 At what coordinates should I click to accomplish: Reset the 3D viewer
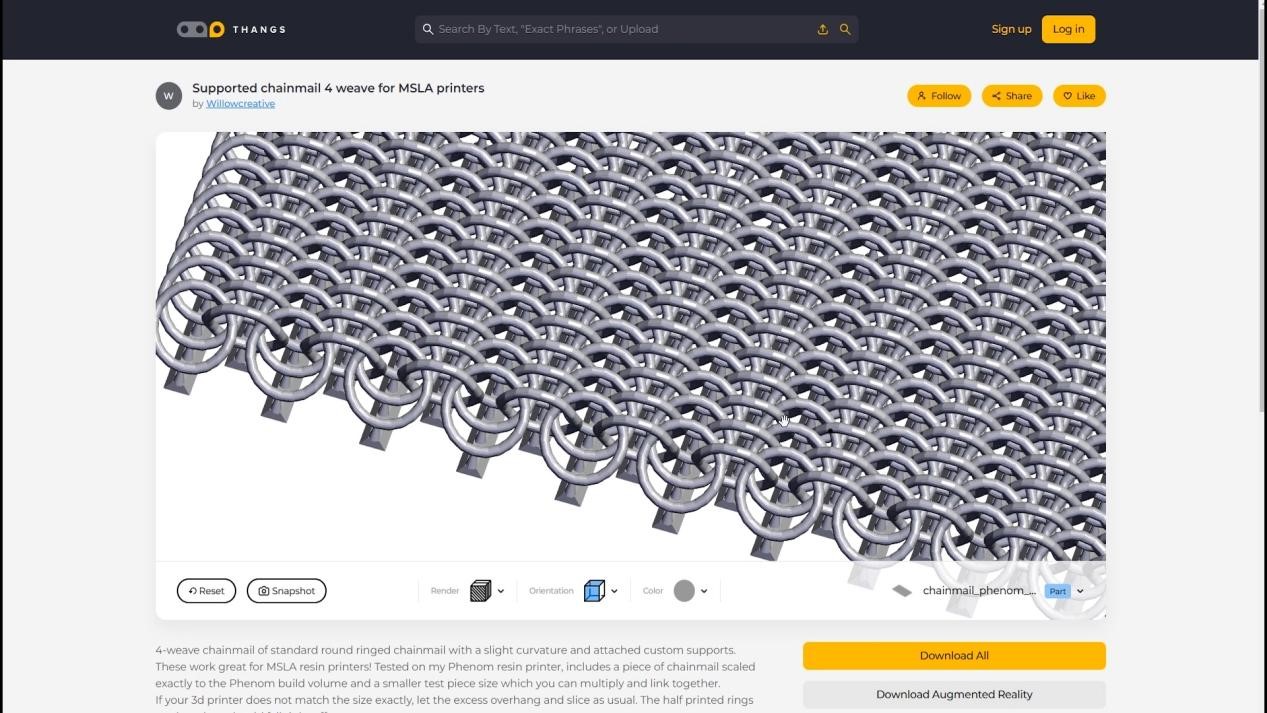pos(206,591)
